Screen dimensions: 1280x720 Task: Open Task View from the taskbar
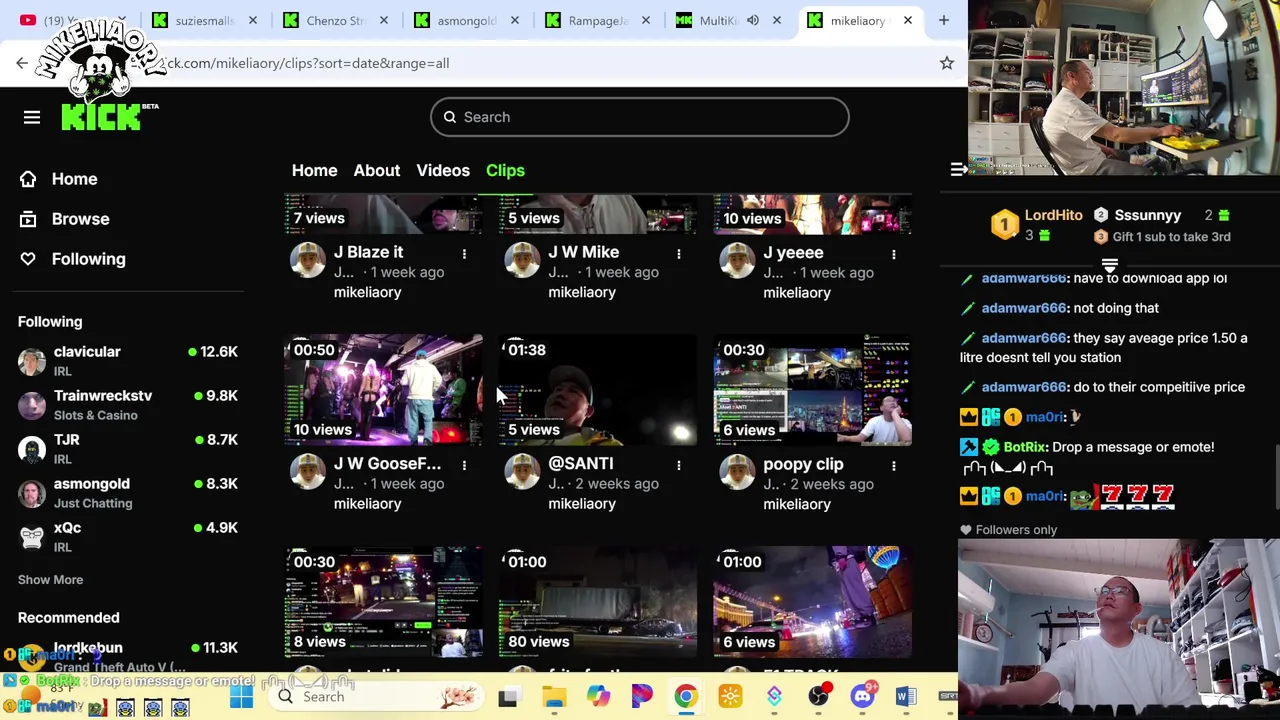click(508, 696)
